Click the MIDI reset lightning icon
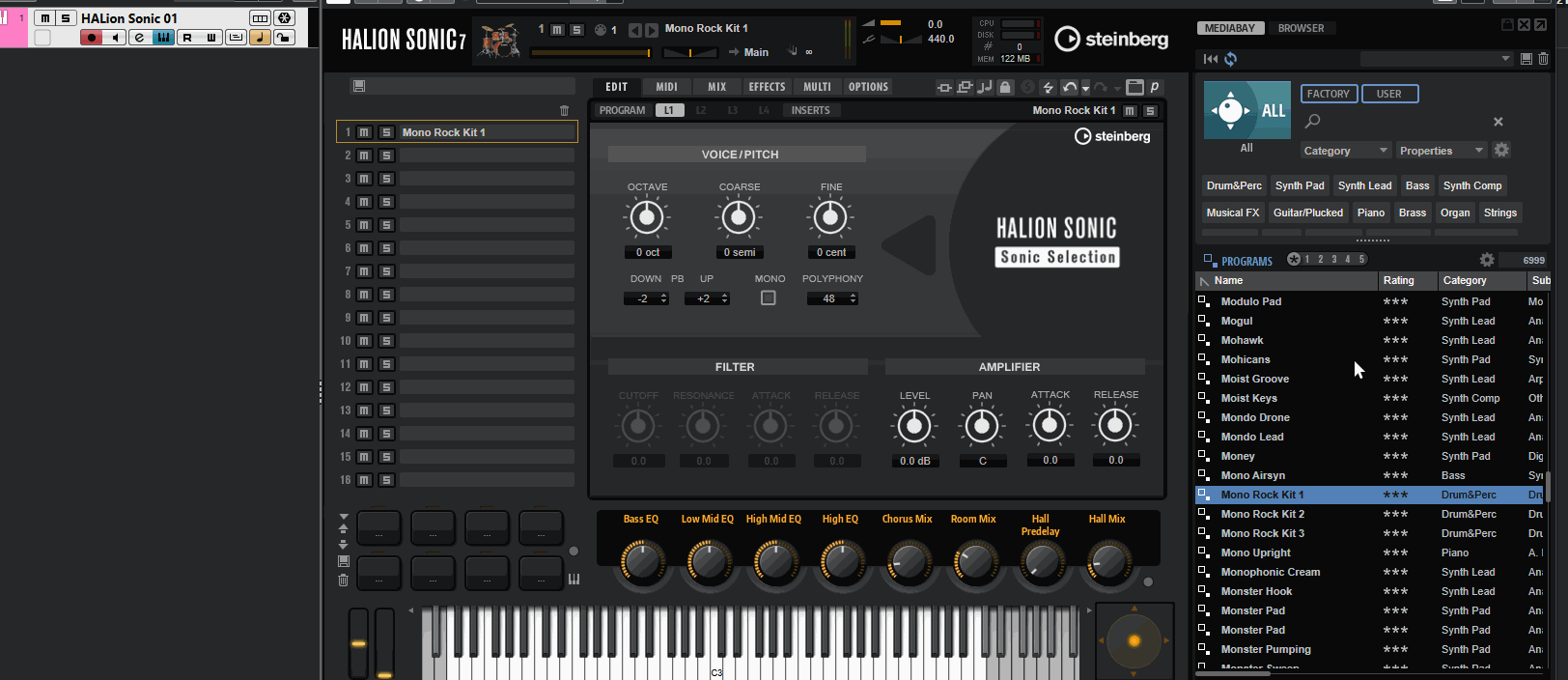Screen dimensions: 1568x680 point(1048,87)
